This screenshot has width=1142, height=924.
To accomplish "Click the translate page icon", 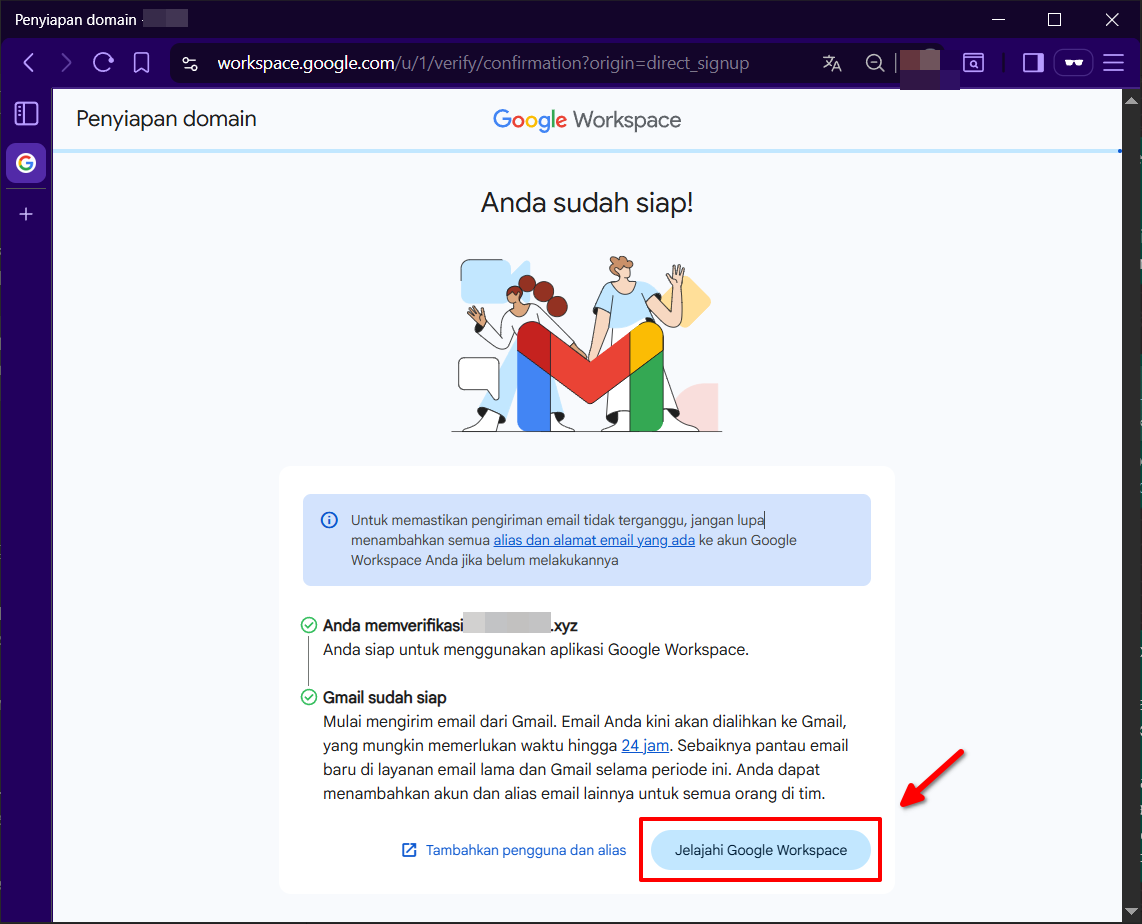I will (832, 63).
